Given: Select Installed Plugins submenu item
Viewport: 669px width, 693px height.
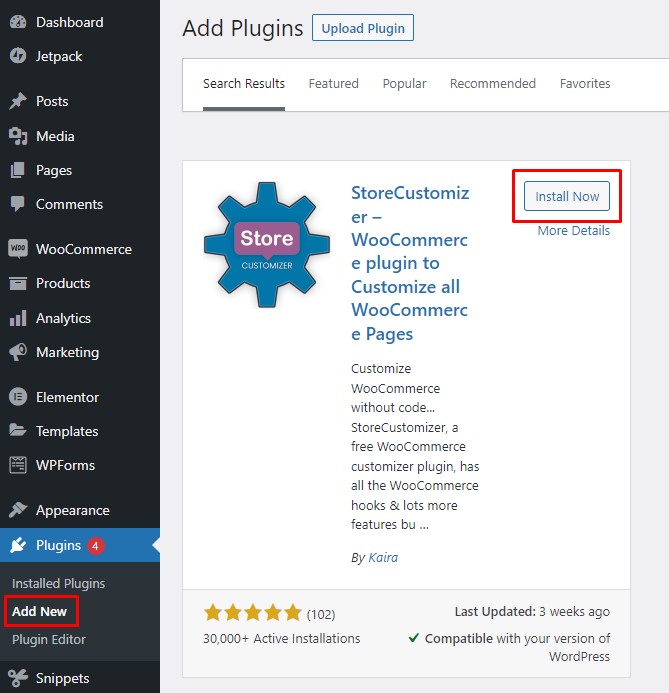Looking at the screenshot, I should (59, 584).
